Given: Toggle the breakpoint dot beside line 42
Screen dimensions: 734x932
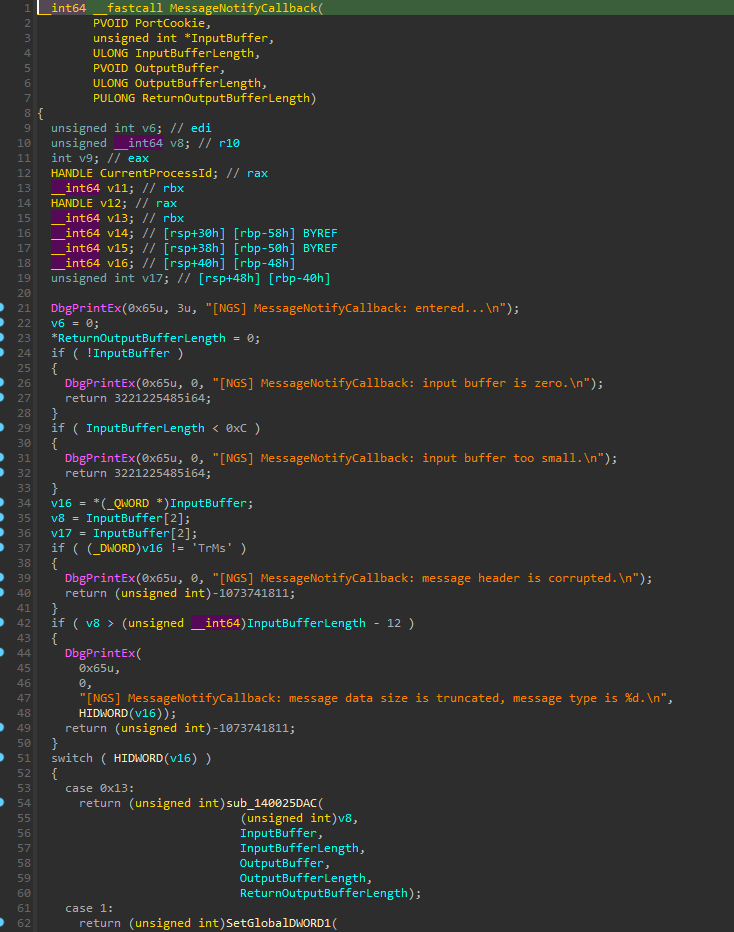Looking at the screenshot, I should click(2, 622).
